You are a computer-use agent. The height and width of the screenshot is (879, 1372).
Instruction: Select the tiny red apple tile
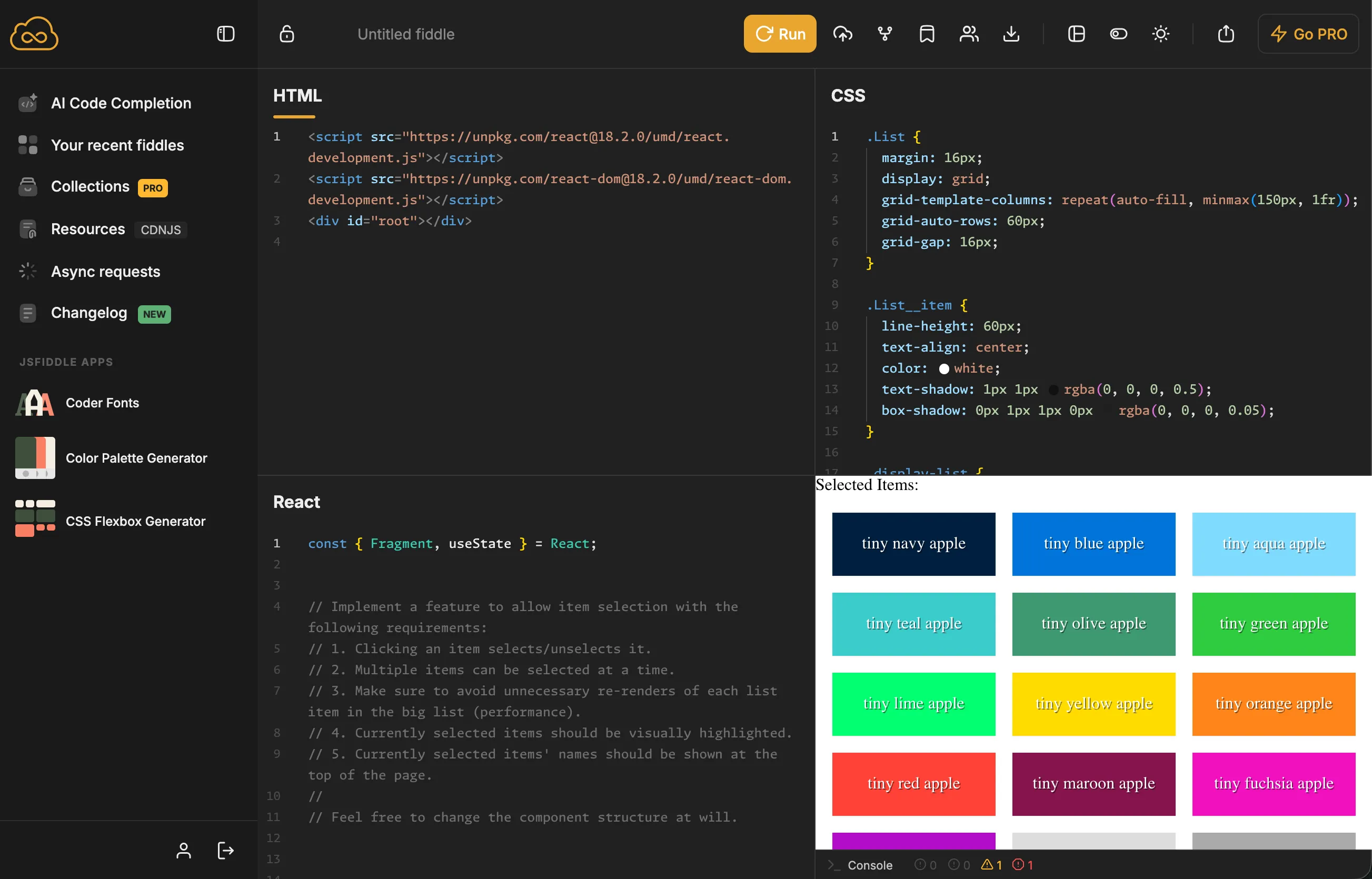[912, 783]
